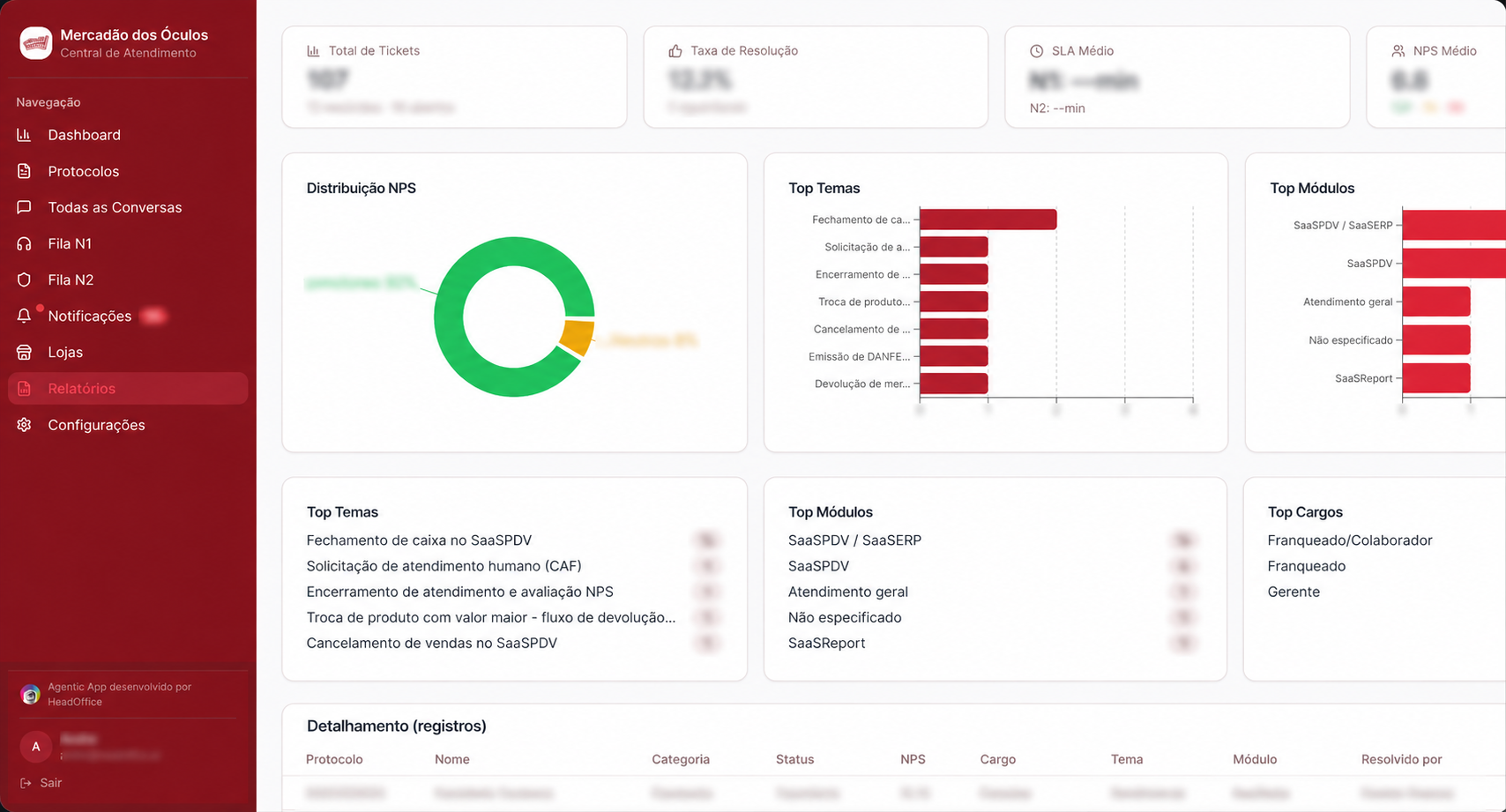Open Notificações from the sidebar
Image resolution: width=1506 pixels, height=812 pixels.
pos(128,316)
